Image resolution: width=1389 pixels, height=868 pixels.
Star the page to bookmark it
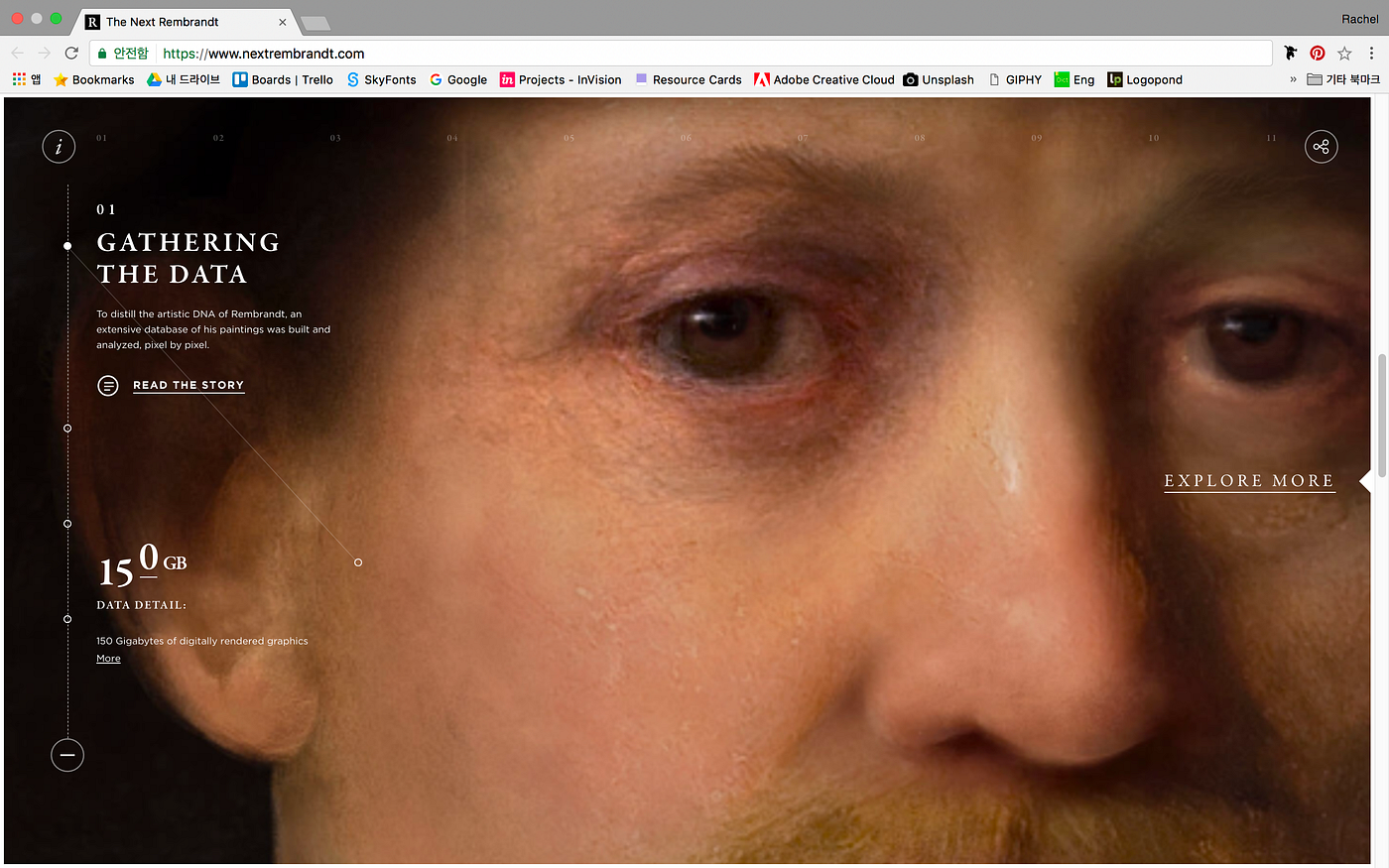(1344, 53)
